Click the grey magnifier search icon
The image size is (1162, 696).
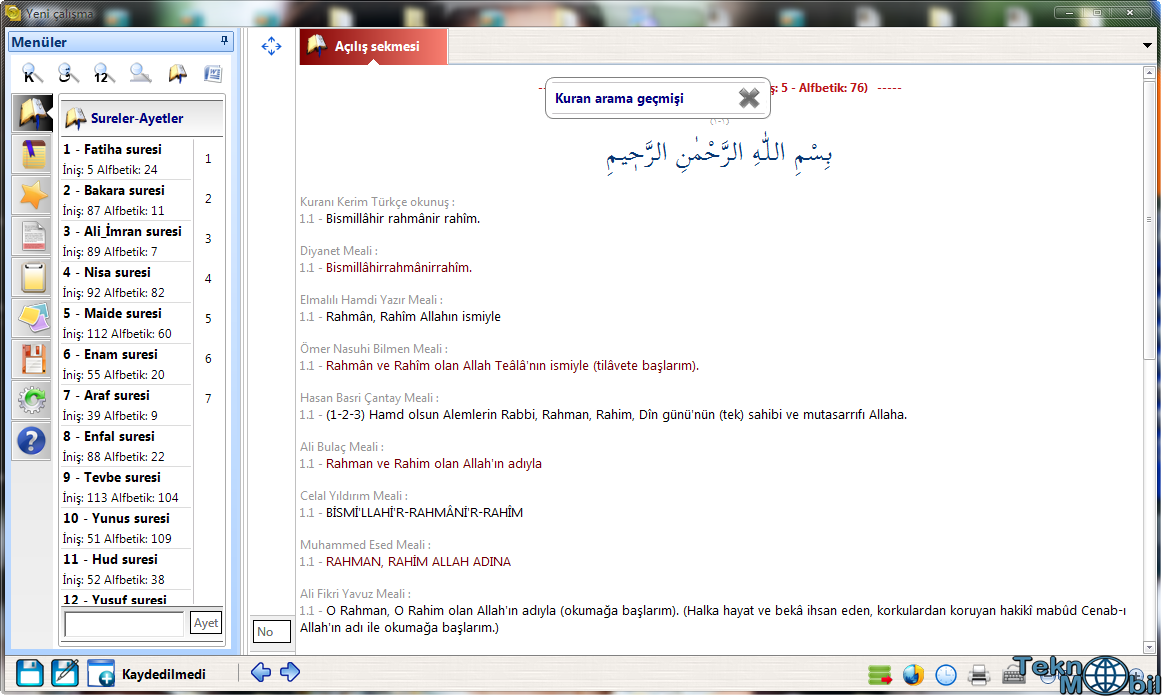click(x=140, y=73)
